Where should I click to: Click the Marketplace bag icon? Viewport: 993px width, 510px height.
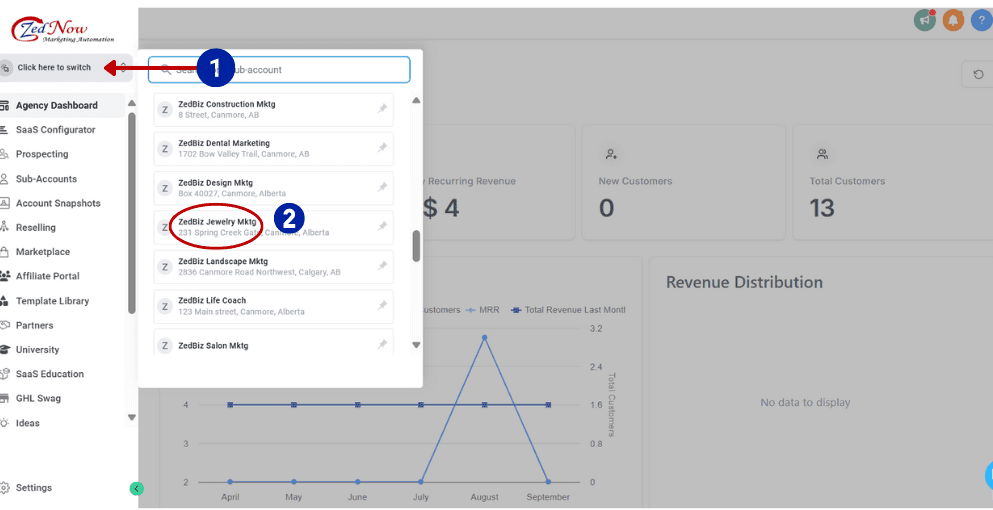pos(4,252)
